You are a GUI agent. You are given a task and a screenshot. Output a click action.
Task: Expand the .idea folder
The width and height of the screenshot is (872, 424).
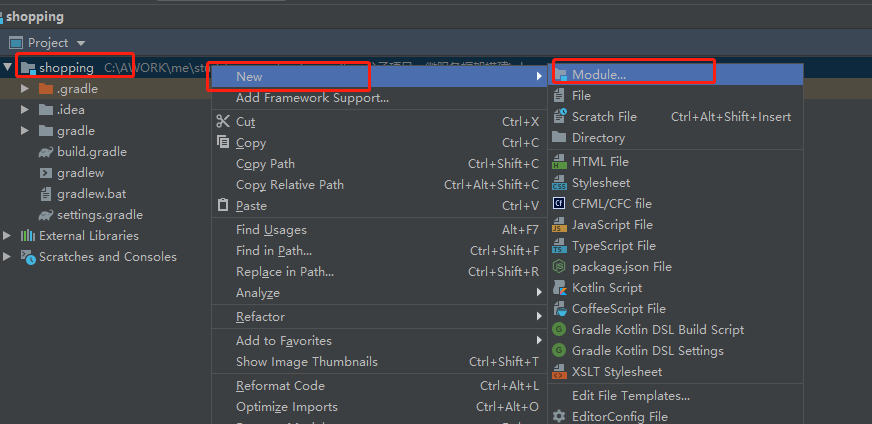tap(24, 110)
